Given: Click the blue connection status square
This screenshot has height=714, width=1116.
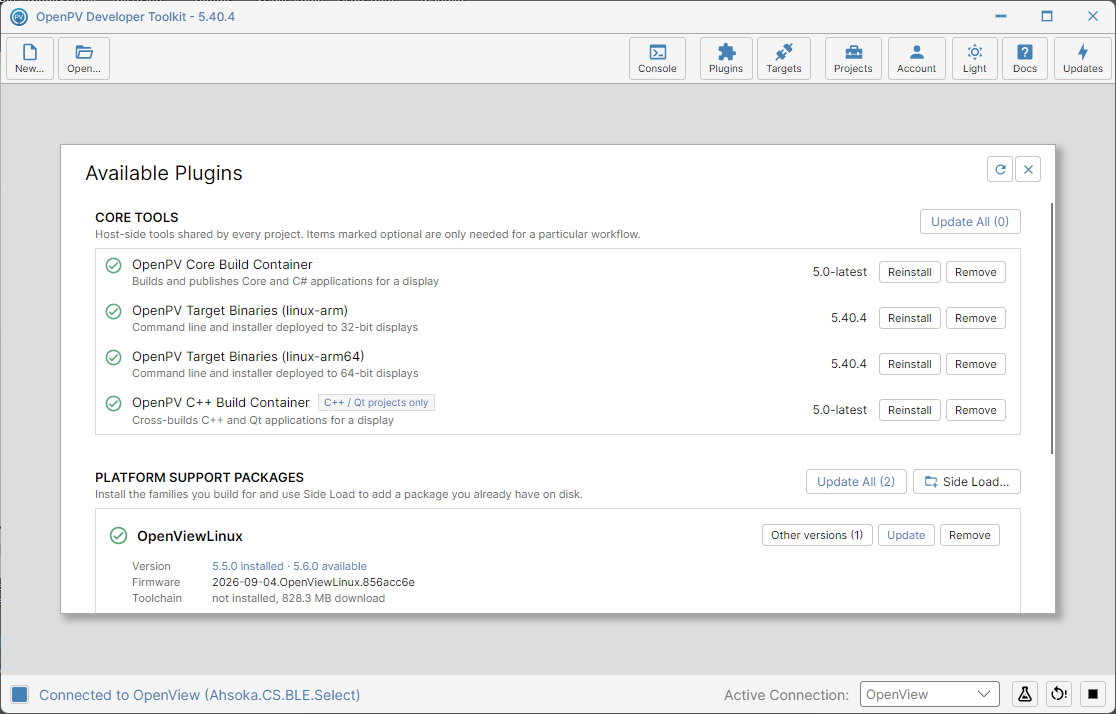Looking at the screenshot, I should point(19,695).
